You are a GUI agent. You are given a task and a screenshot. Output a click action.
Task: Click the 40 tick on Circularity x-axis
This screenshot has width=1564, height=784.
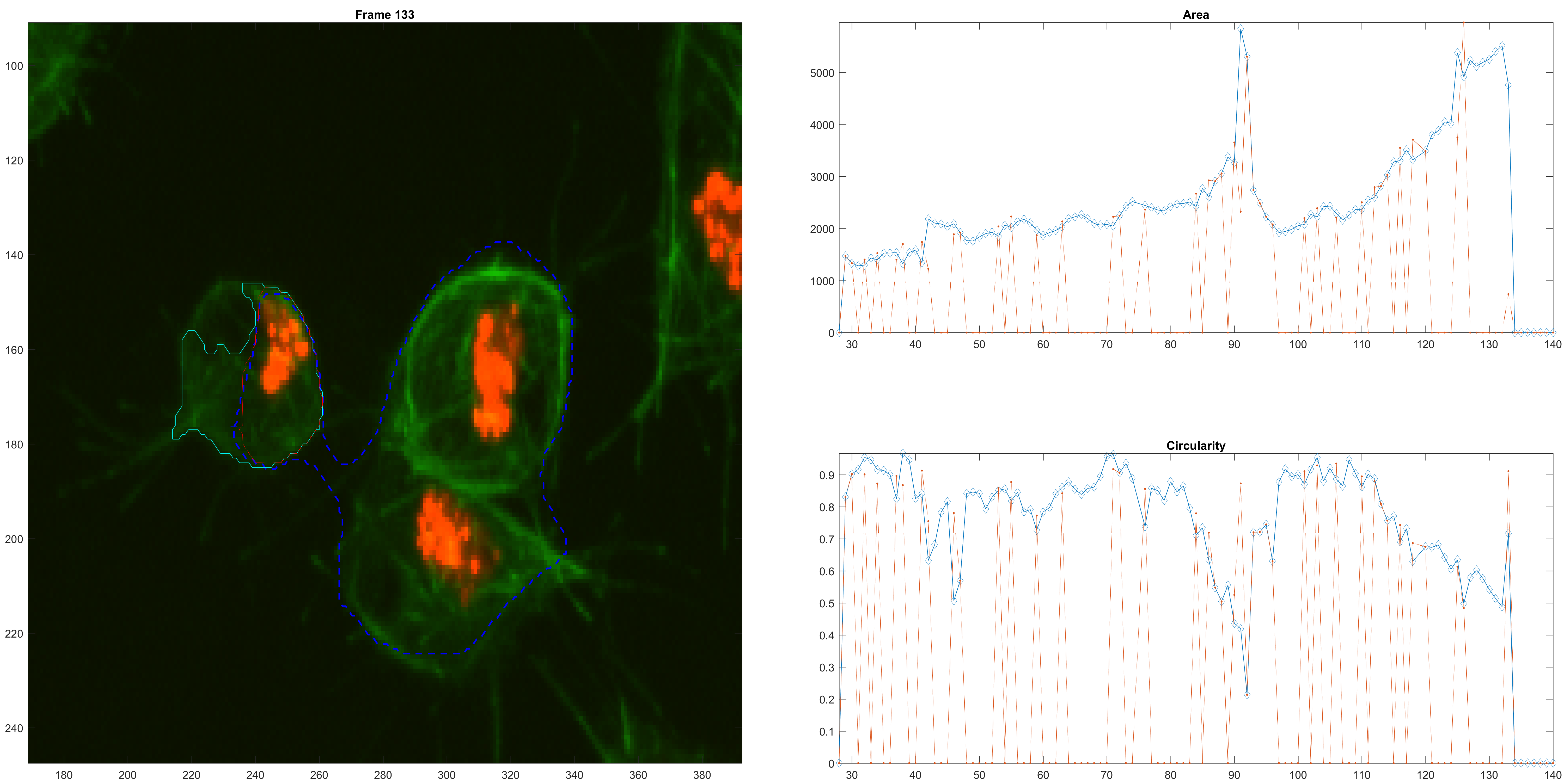click(x=915, y=775)
